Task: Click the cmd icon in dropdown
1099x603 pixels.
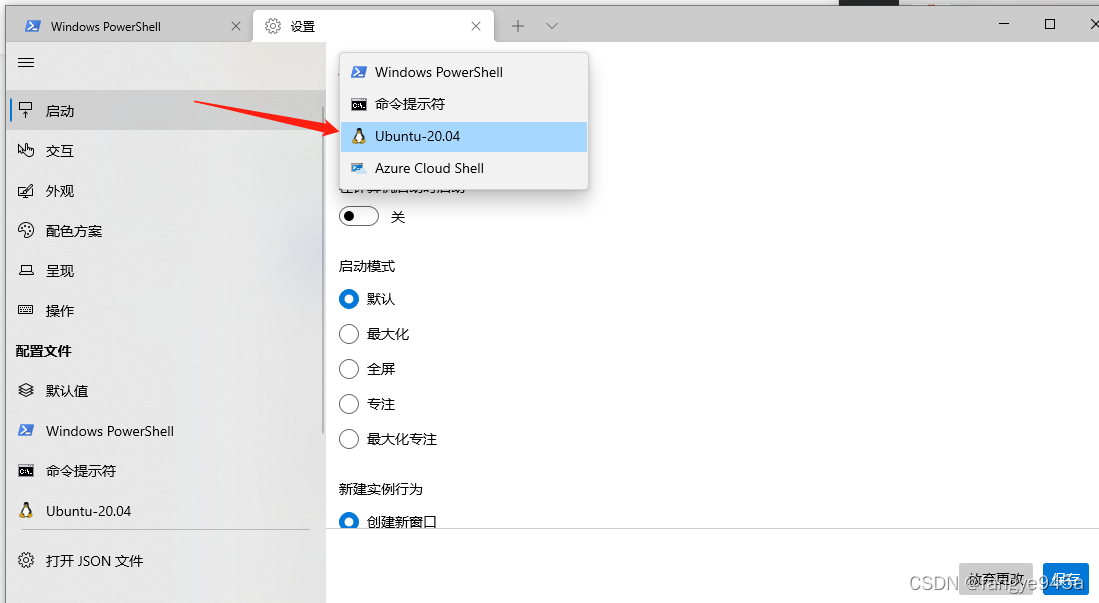Action: pyautogui.click(x=359, y=105)
